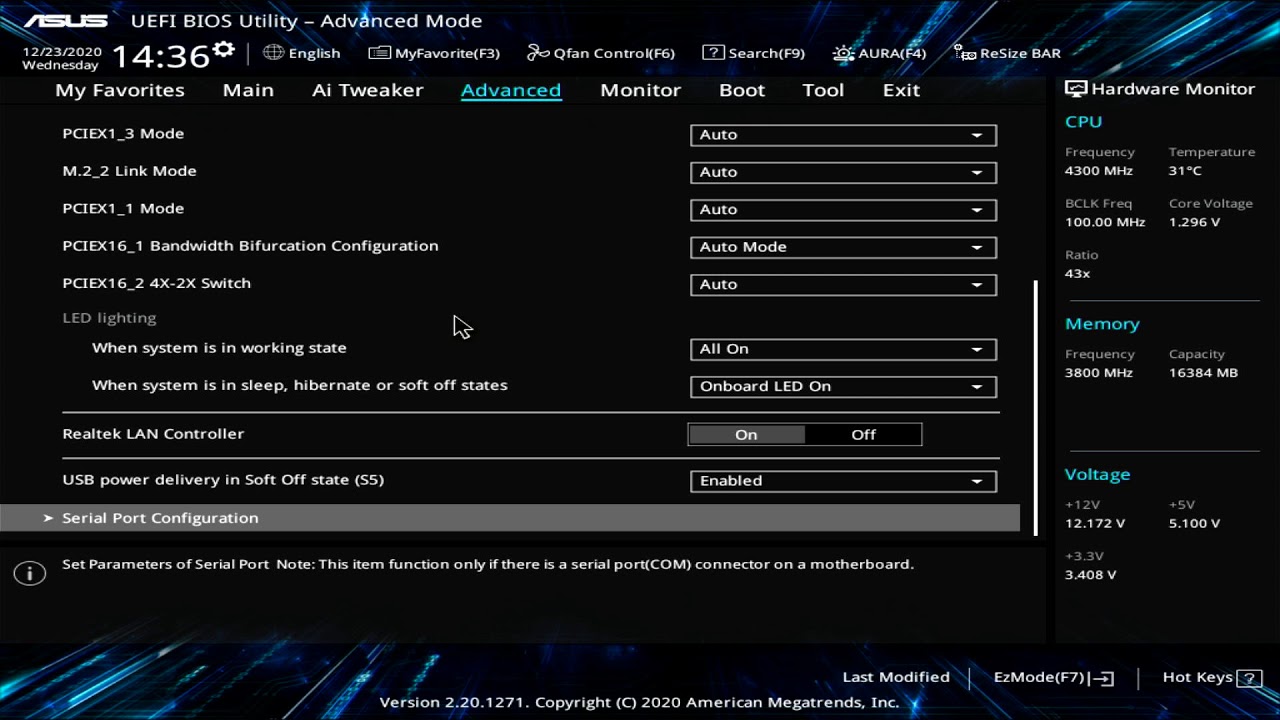Click PCIEX16_2 4X-2X Switch label

[x=156, y=283]
